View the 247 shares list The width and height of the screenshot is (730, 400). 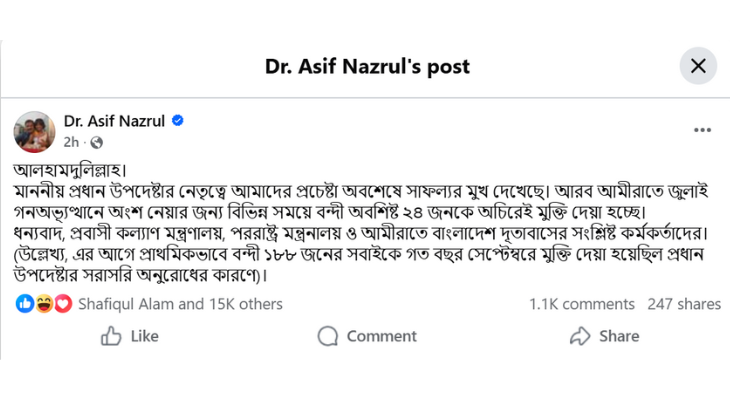[684, 304]
